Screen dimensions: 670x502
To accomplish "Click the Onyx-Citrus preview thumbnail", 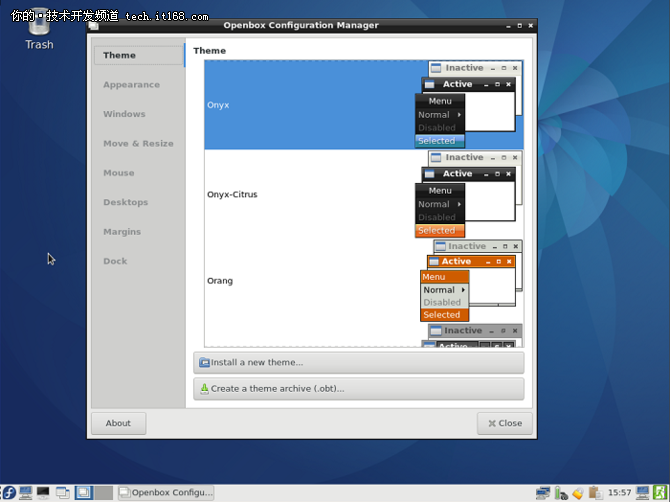I will click(x=469, y=194).
